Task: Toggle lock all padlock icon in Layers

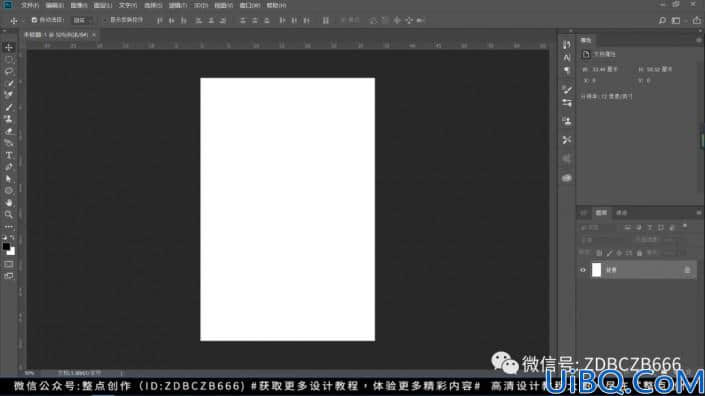Action: 639,254
